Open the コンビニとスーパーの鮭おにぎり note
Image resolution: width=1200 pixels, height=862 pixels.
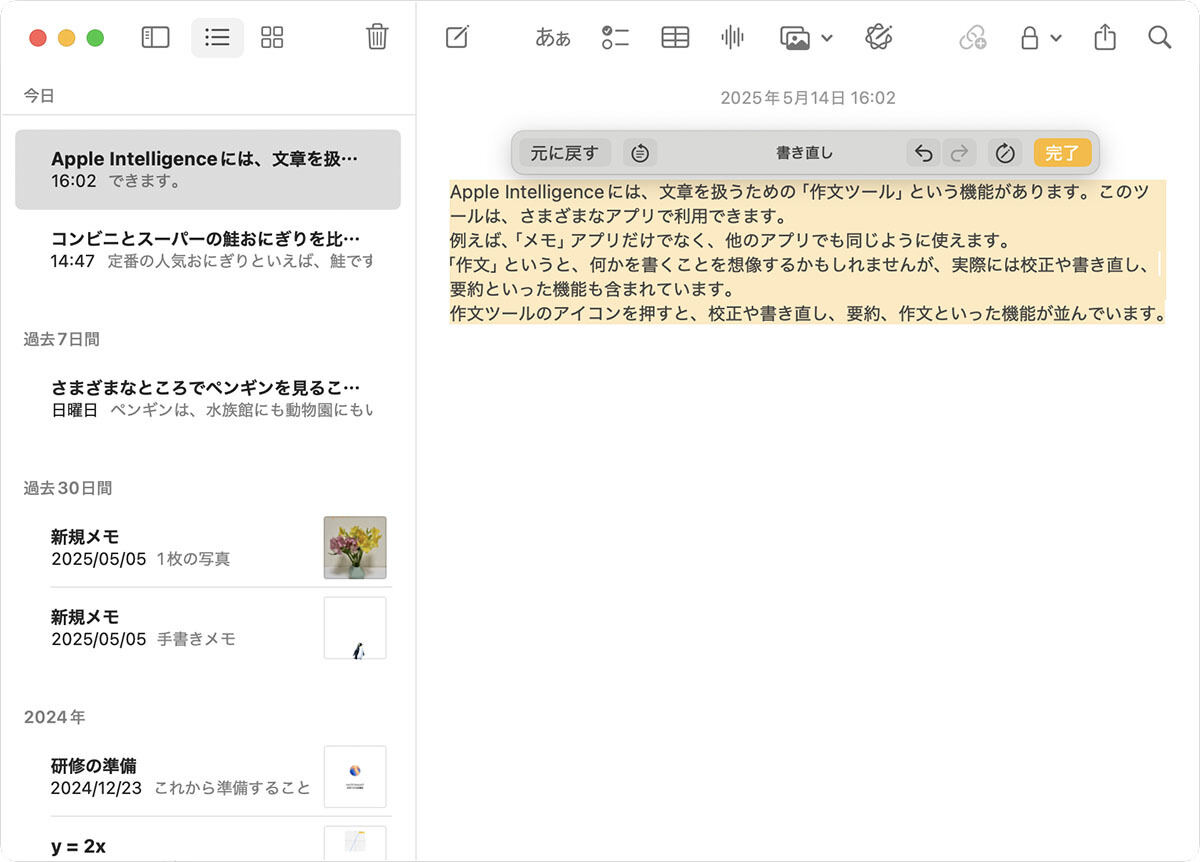208,249
